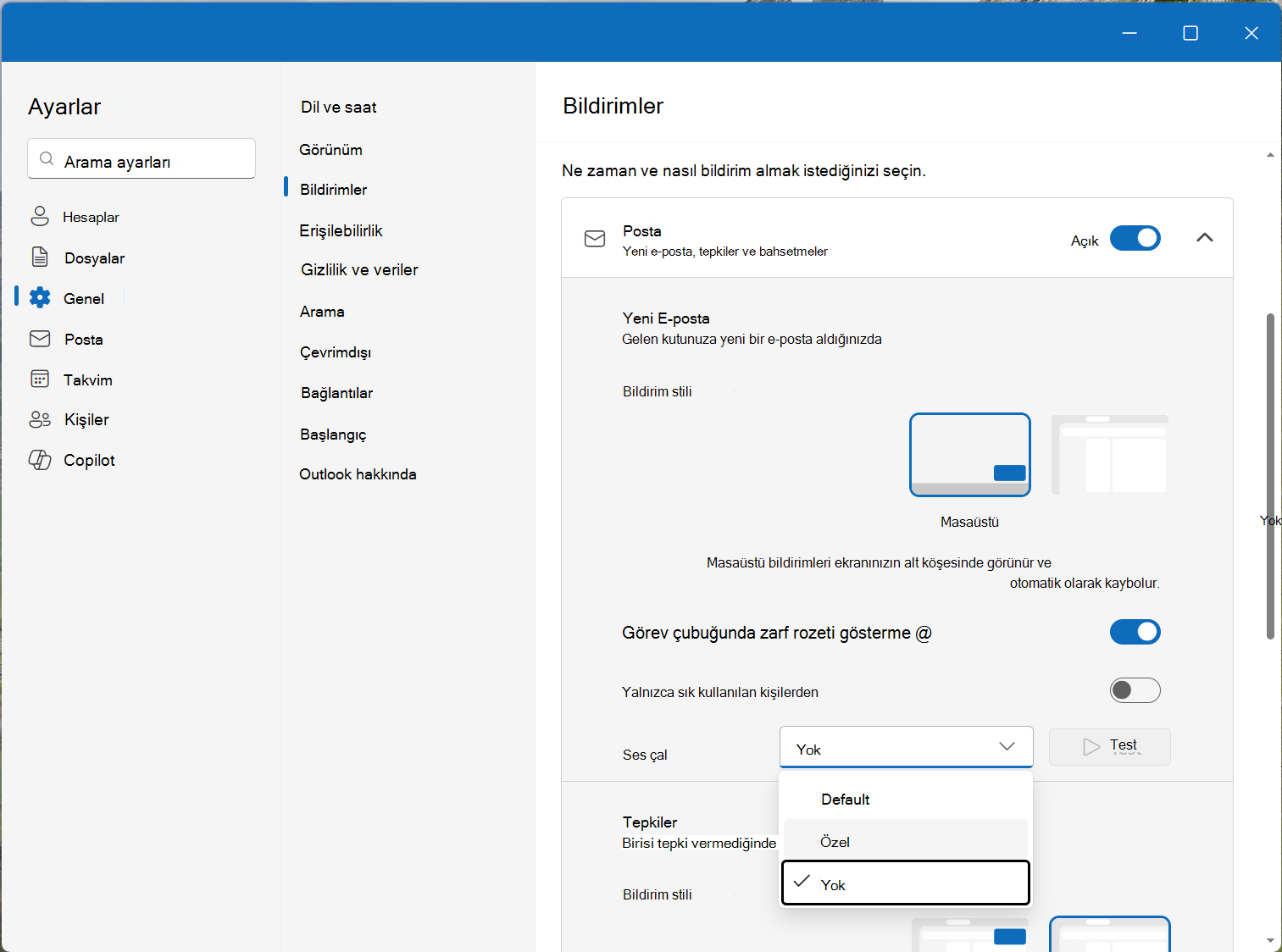Close the settings window
This screenshot has height=952, width=1282.
(1251, 33)
